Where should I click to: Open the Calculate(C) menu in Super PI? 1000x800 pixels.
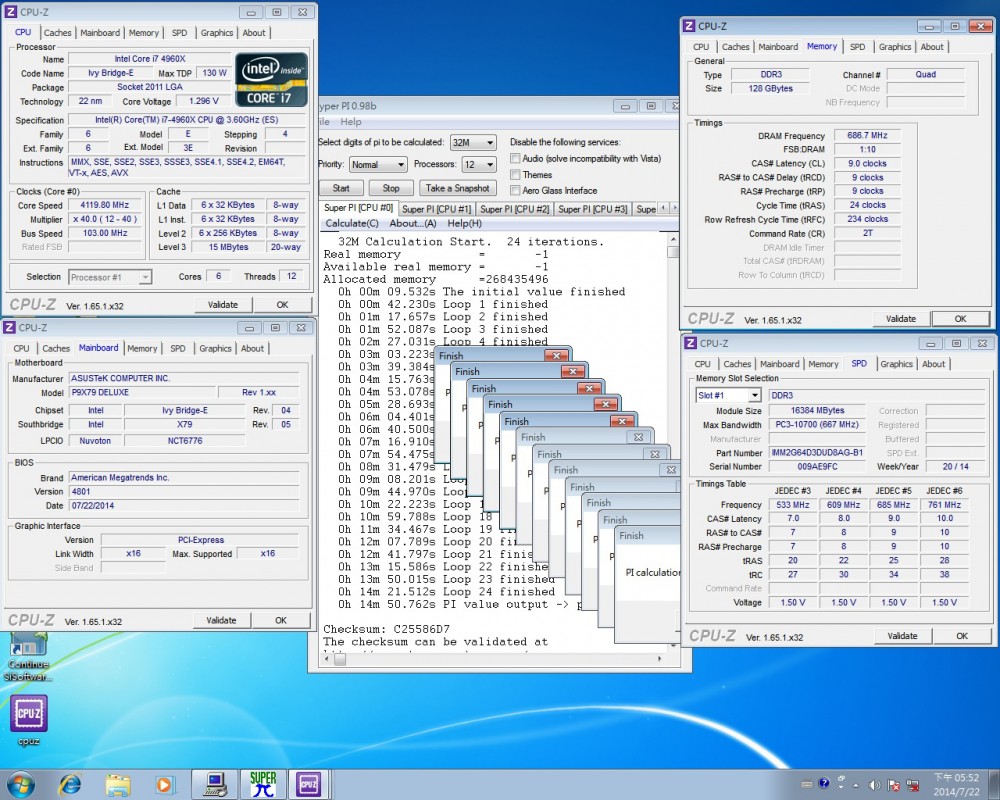tap(352, 223)
